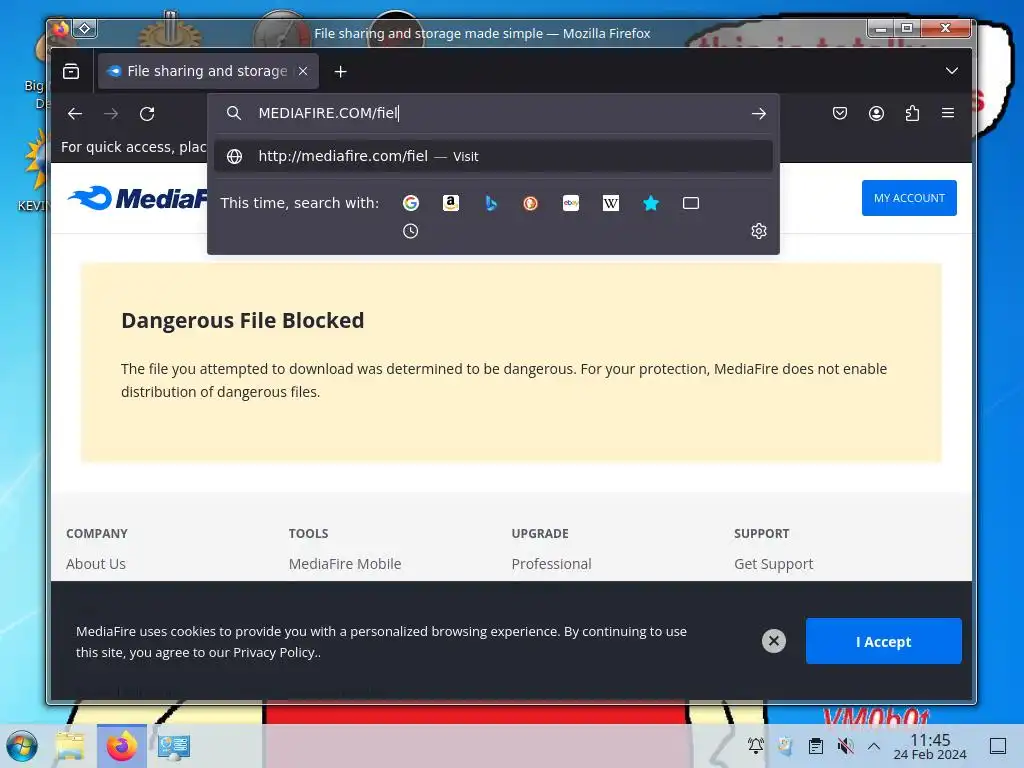1024x768 pixels.
Task: Search this time with Amazon
Action: [451, 203]
